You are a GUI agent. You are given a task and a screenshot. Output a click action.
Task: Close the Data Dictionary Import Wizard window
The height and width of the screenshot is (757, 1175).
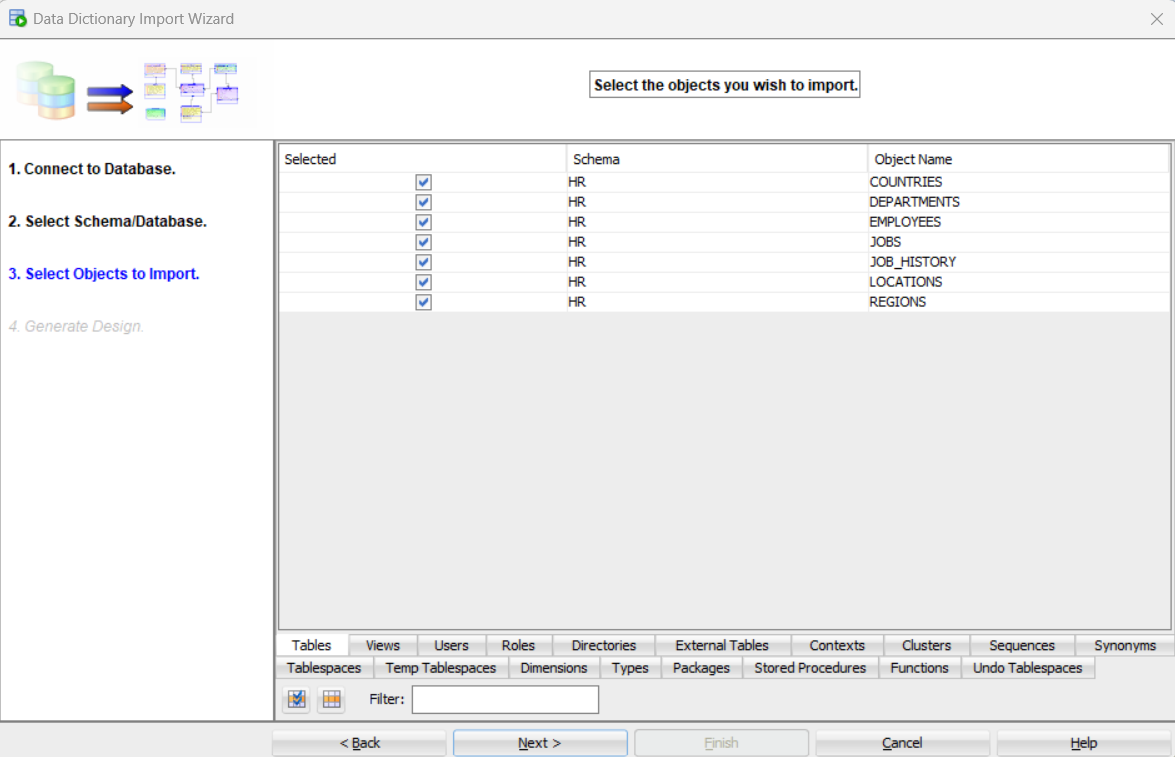(1156, 19)
